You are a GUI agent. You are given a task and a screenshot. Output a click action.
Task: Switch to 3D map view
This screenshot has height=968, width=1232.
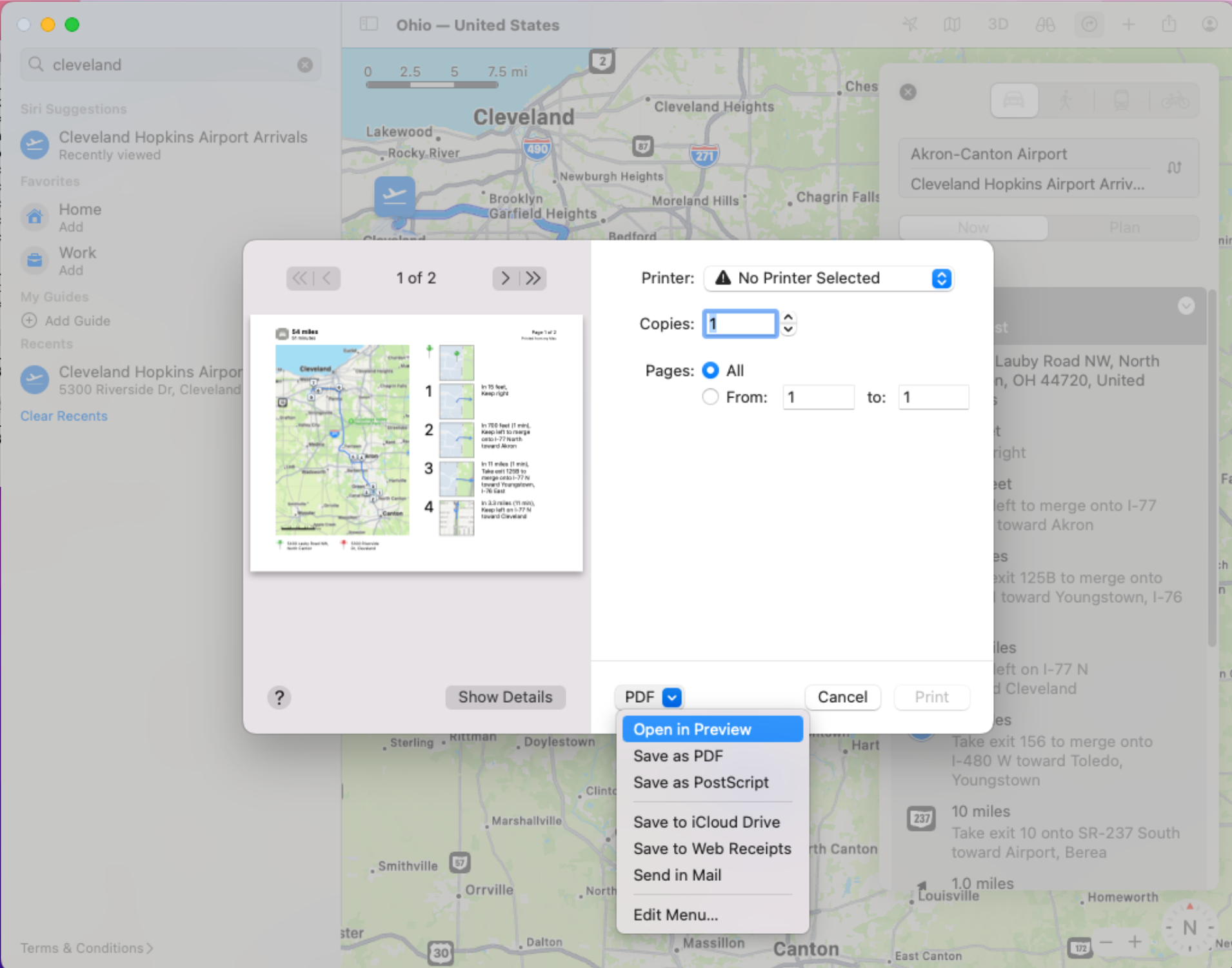tap(998, 25)
